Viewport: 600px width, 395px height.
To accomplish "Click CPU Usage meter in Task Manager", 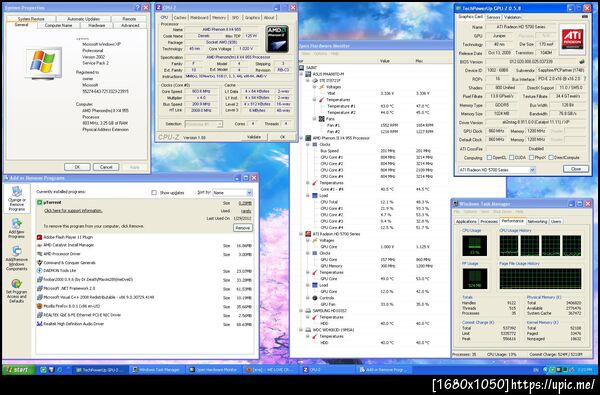I will coord(474,245).
